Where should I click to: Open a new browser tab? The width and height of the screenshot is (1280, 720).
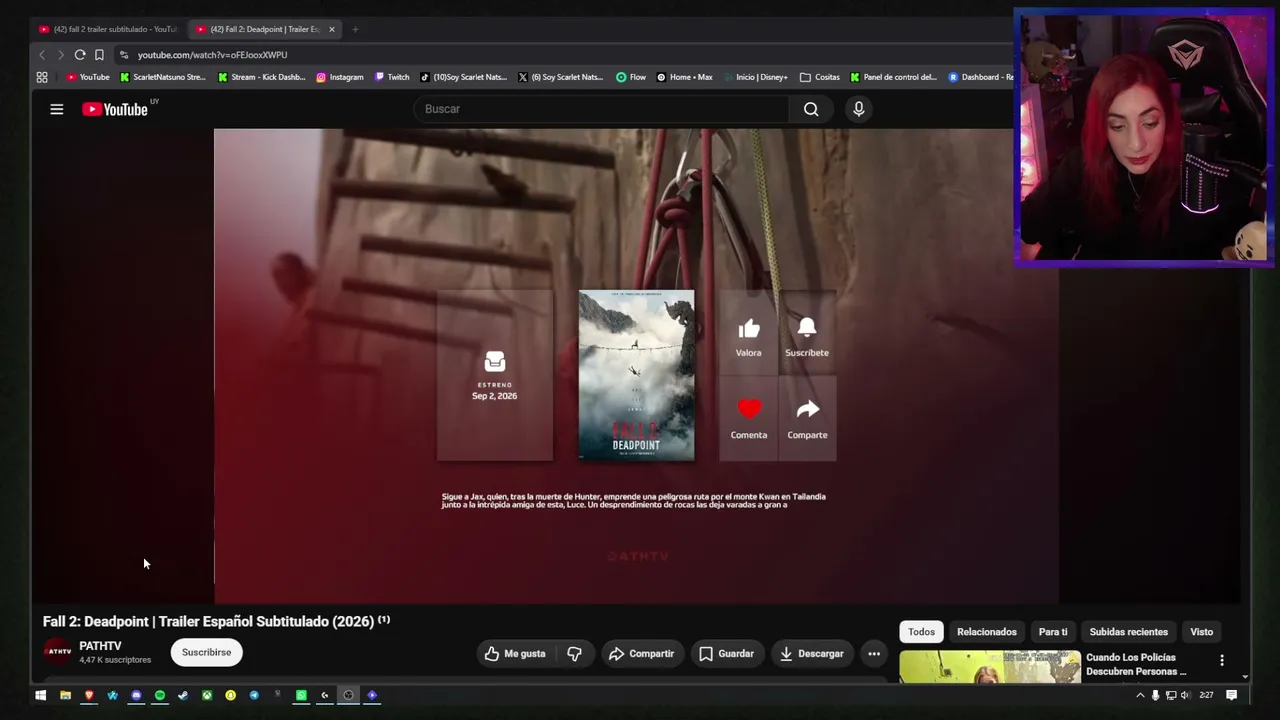coord(355,29)
